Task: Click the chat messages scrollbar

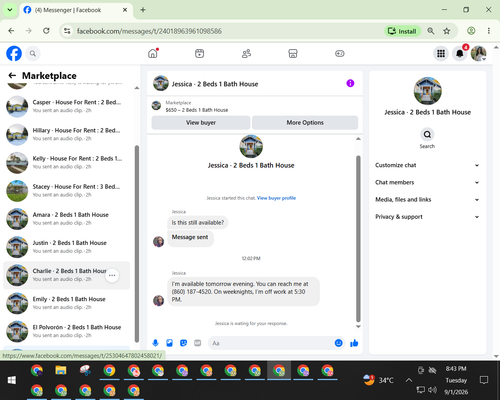Action: click(x=358, y=239)
